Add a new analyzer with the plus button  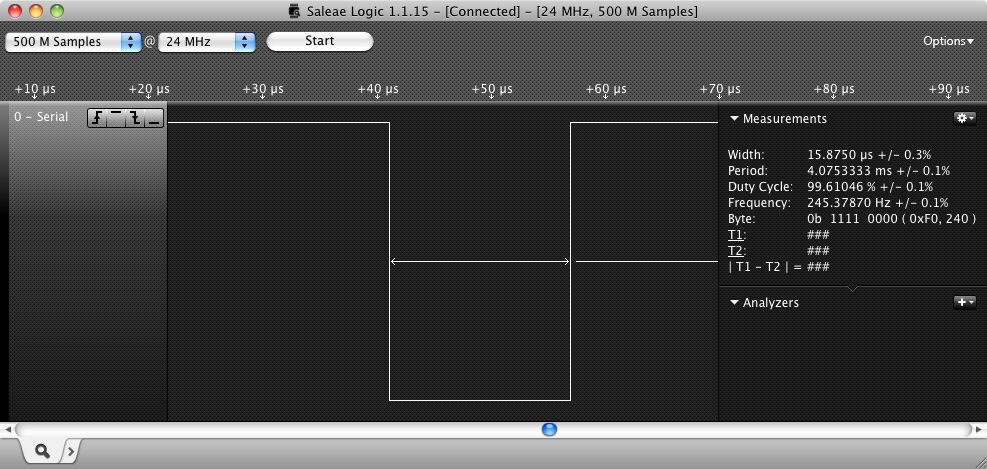[965, 302]
